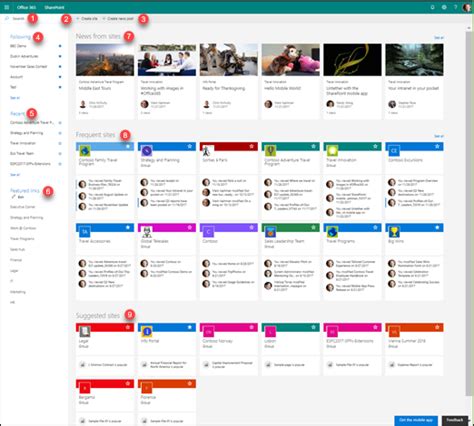Open November Sales Contest in the Following list
The width and height of the screenshot is (474, 426).
(28, 67)
